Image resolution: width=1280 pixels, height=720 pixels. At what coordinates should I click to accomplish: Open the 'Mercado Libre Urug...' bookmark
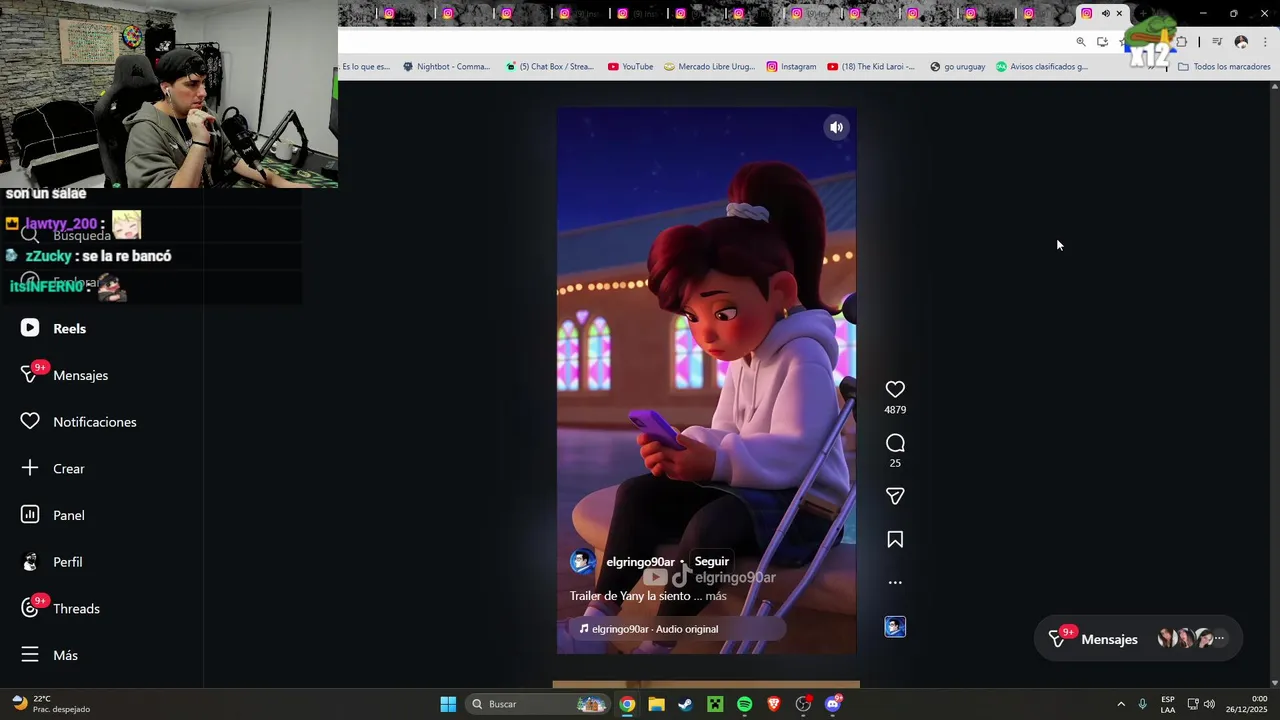[709, 67]
